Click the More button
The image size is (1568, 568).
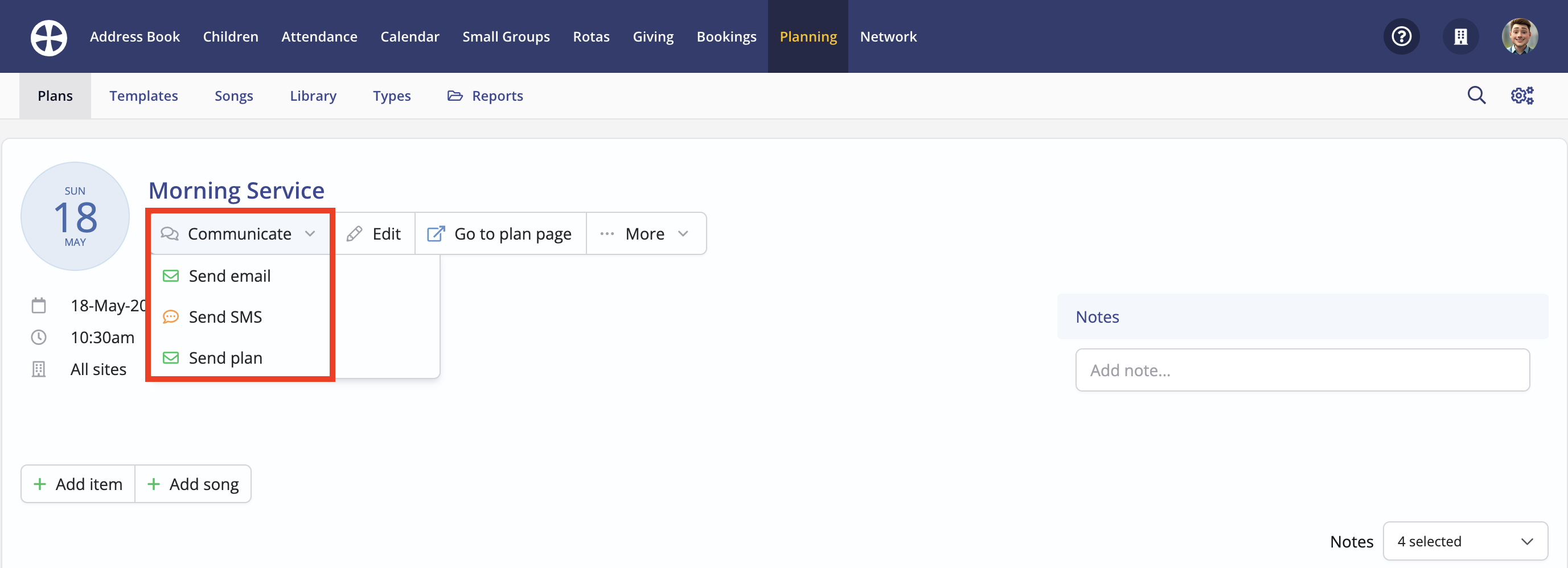(646, 234)
